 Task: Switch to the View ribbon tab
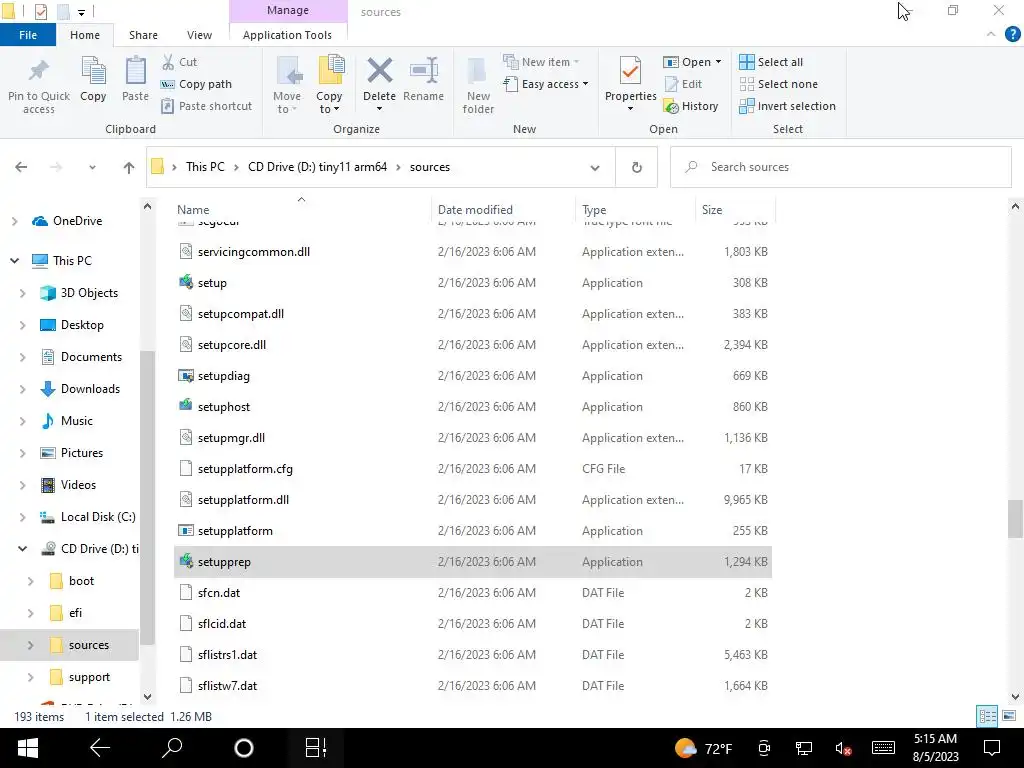coord(199,35)
